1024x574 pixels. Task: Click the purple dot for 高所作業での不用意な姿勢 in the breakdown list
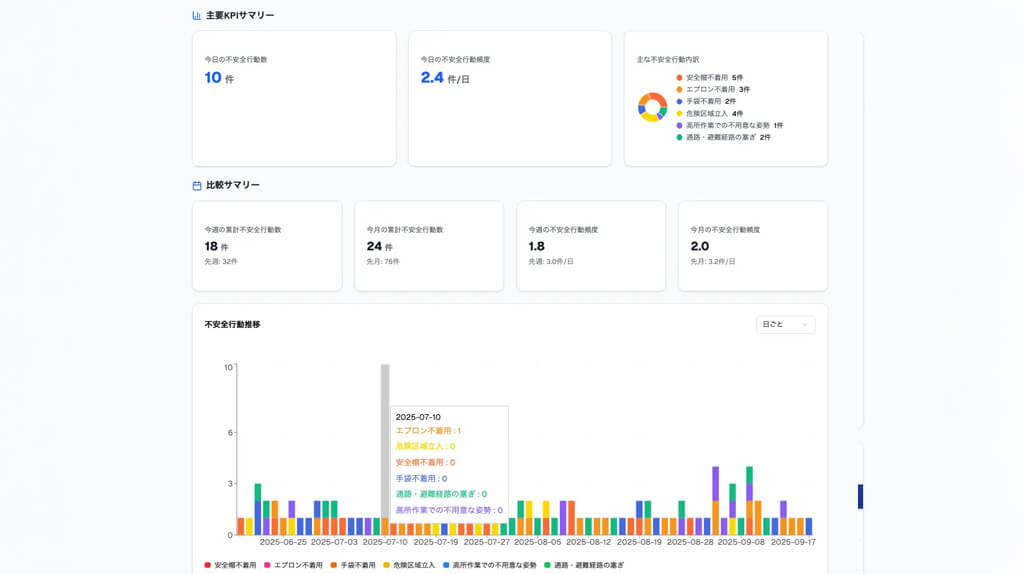[x=680, y=126]
